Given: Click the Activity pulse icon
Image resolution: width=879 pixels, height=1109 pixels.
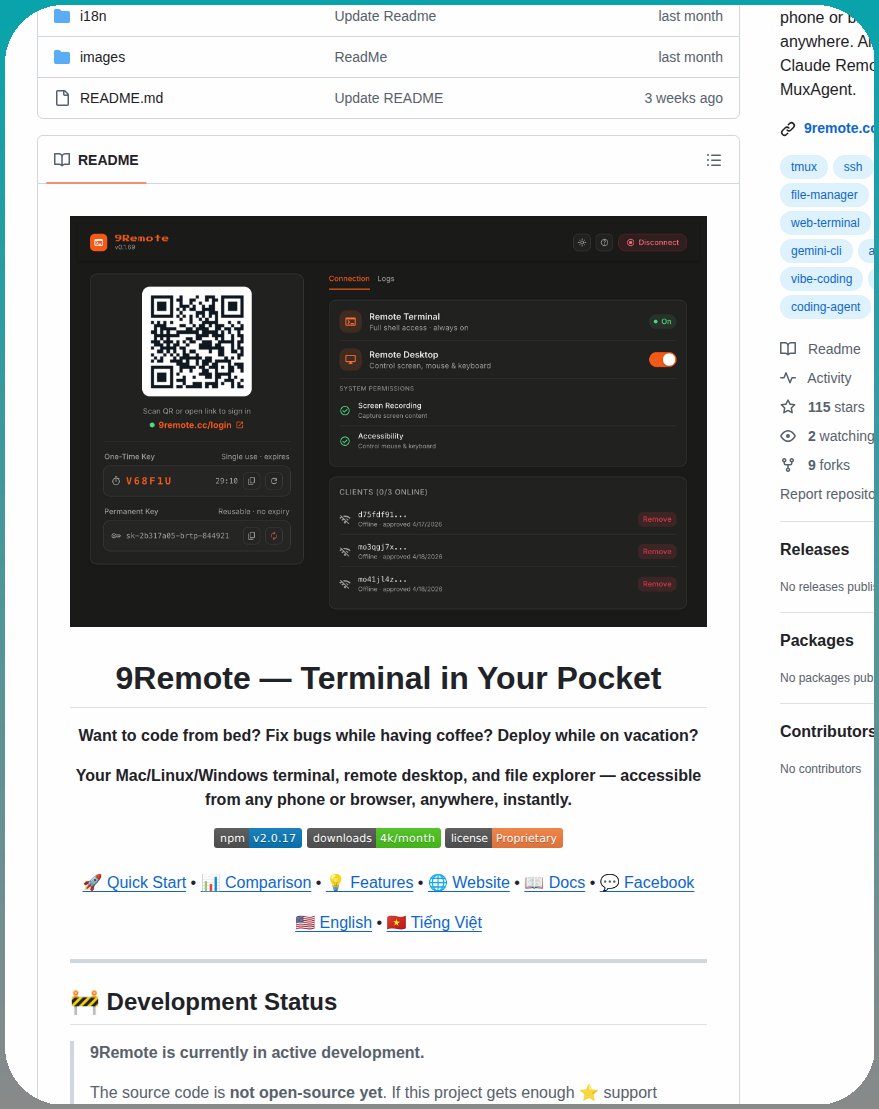Looking at the screenshot, I should click(x=788, y=378).
